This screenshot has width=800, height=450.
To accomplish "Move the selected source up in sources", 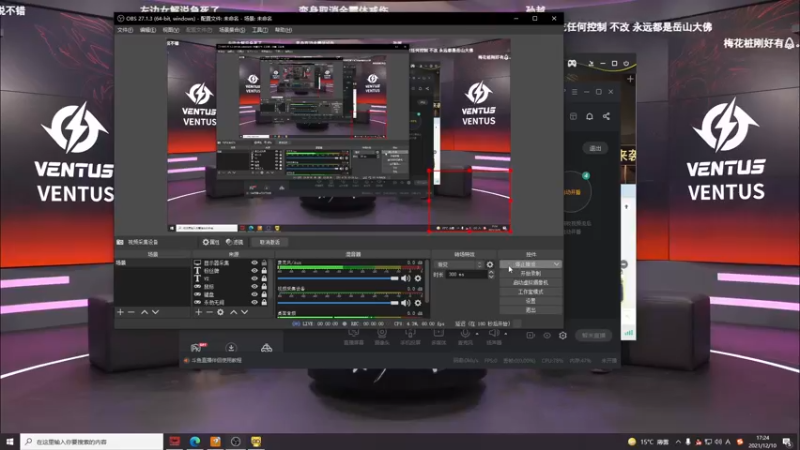I will click(234, 312).
